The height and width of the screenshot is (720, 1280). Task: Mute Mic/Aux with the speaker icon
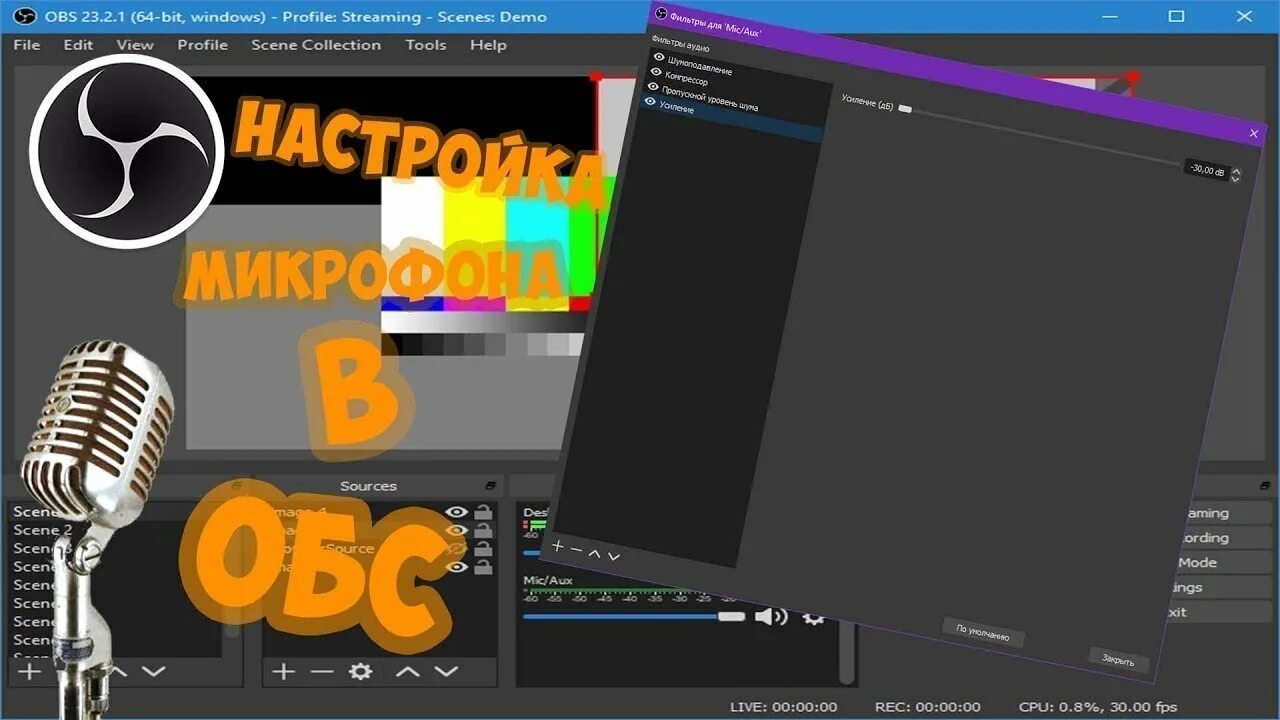click(x=770, y=616)
